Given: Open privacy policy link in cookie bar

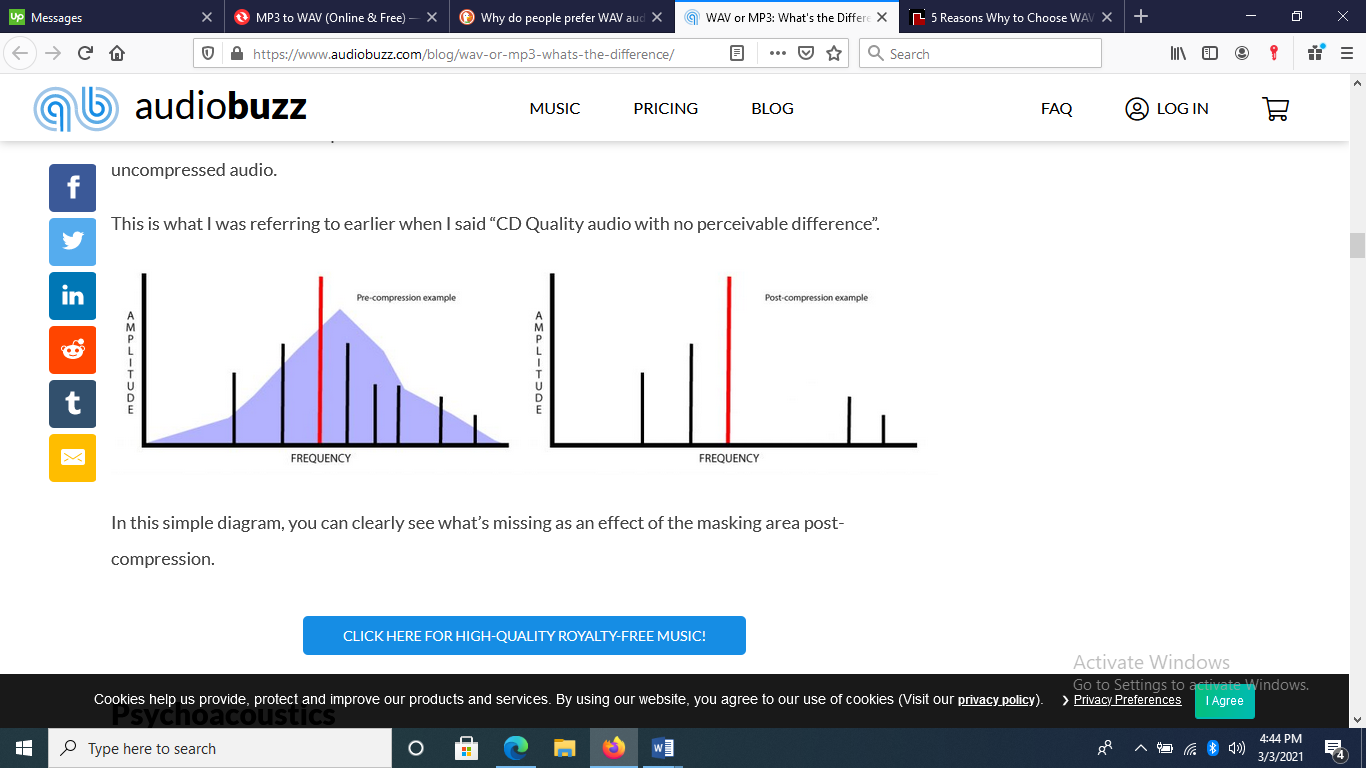Looking at the screenshot, I should tap(997, 700).
